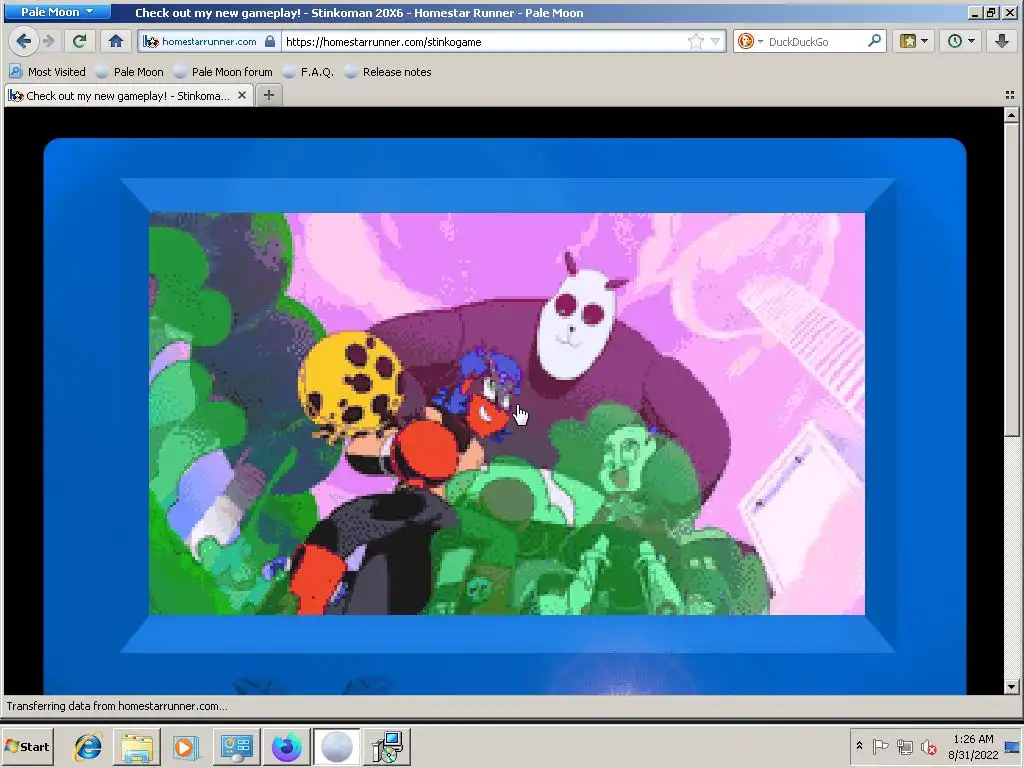Open the Control Panel taskbar icon
1024x768 pixels.
236,746
